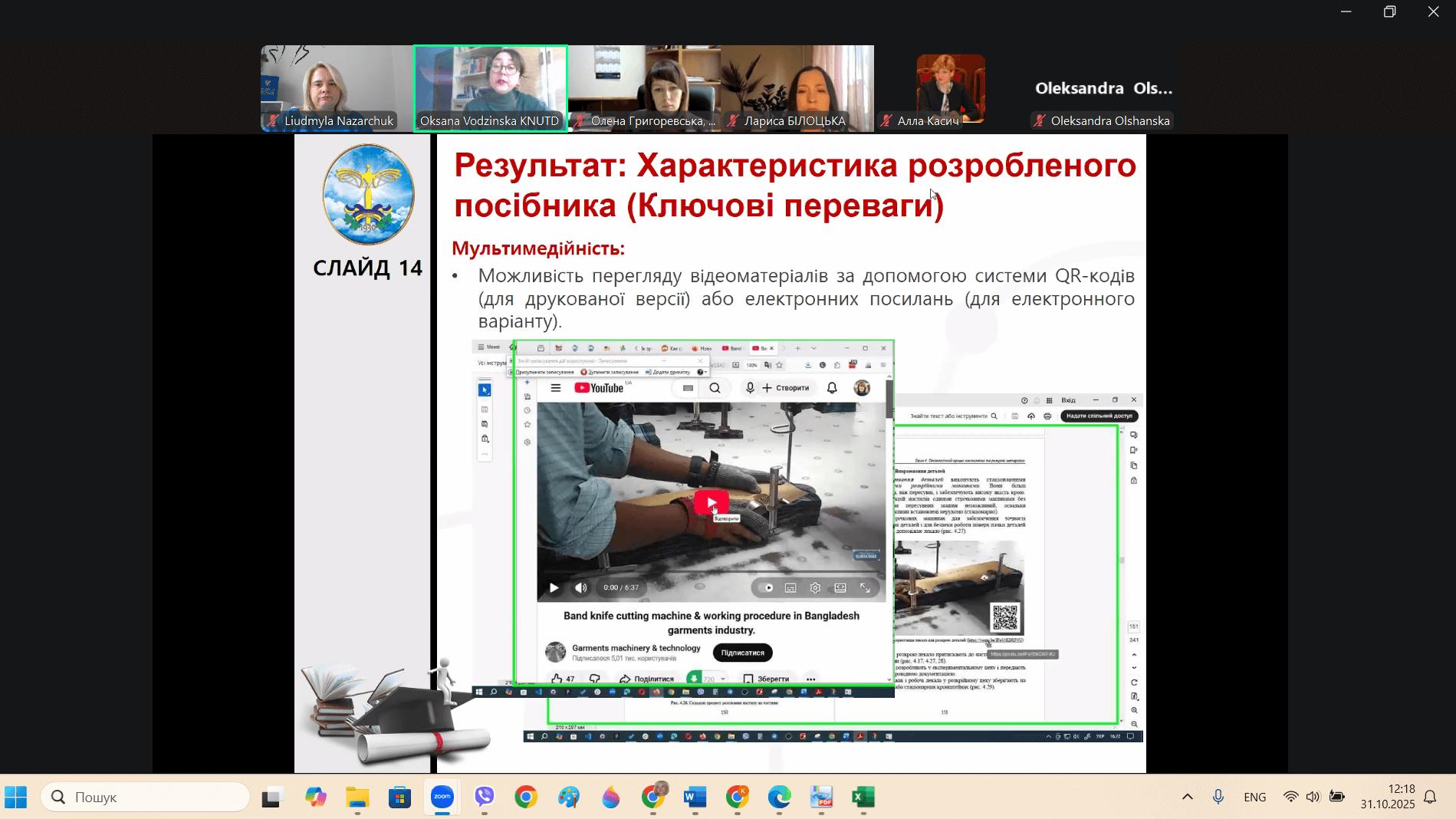
Task: Click the microphone indicator in the system tray
Action: point(1218,798)
